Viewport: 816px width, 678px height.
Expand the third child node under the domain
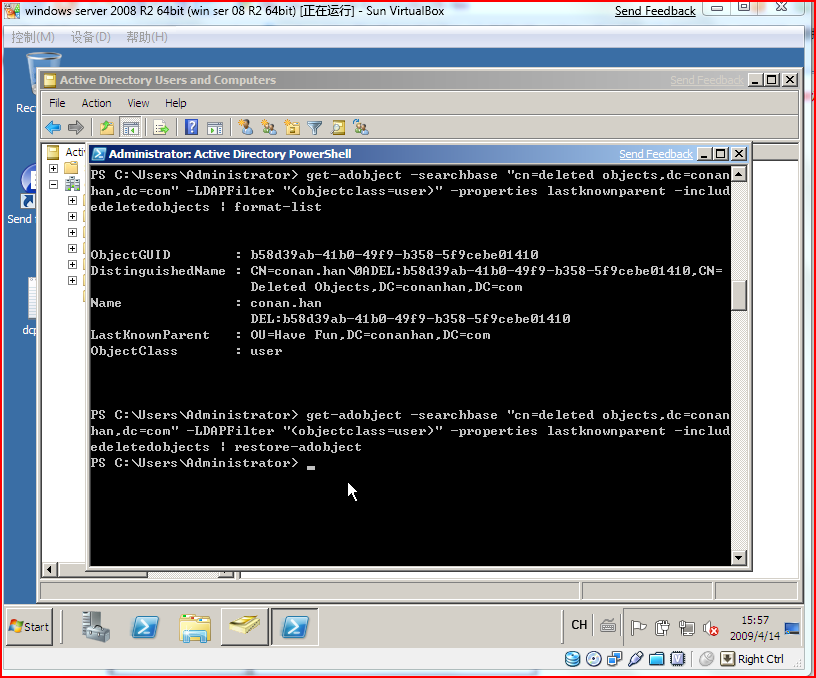[72, 233]
